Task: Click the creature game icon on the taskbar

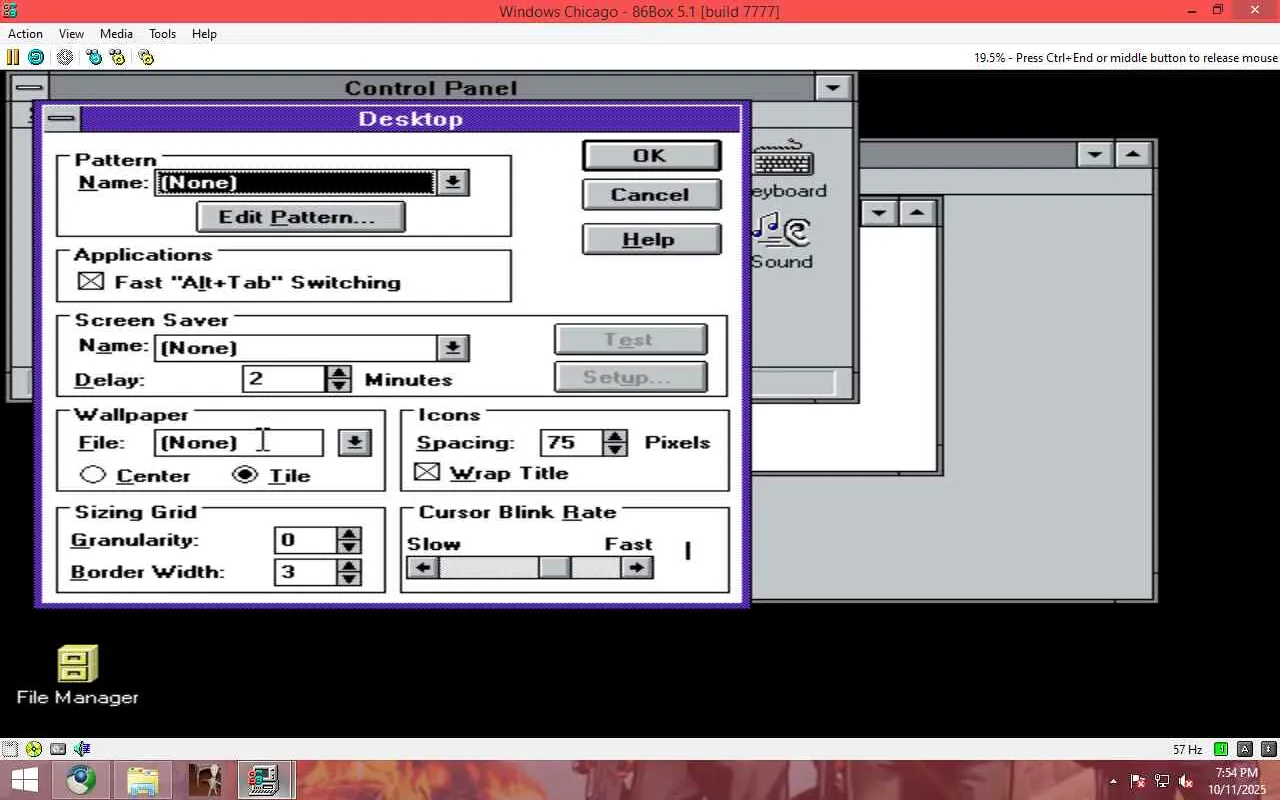Action: coord(205,780)
